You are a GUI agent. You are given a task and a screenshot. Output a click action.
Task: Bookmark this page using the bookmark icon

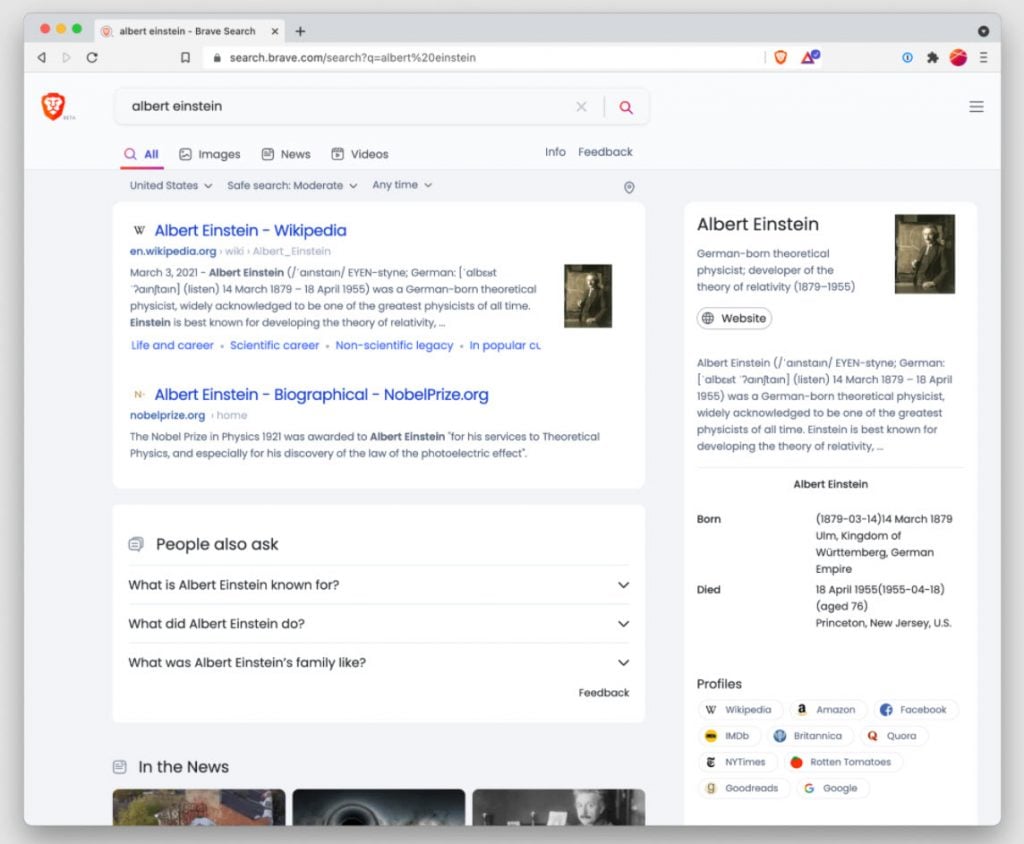pos(185,57)
